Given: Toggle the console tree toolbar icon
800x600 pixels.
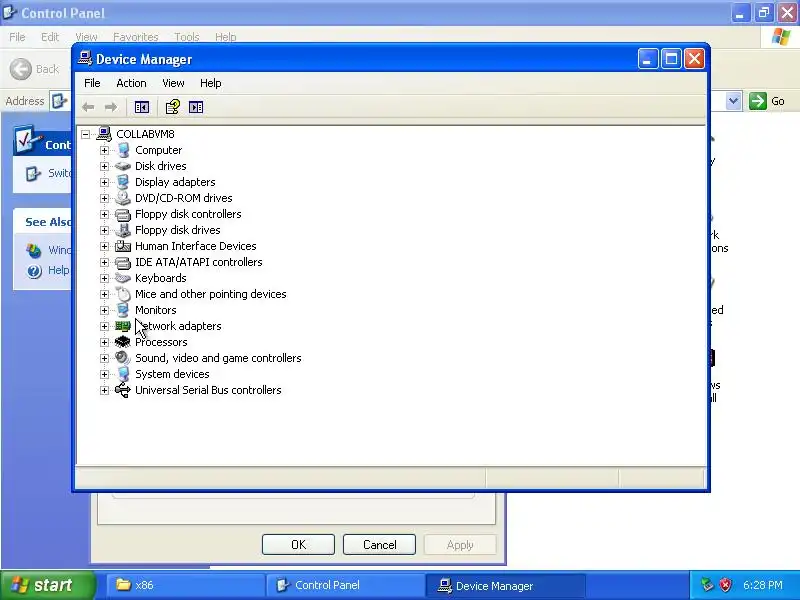Looking at the screenshot, I should click(142, 107).
